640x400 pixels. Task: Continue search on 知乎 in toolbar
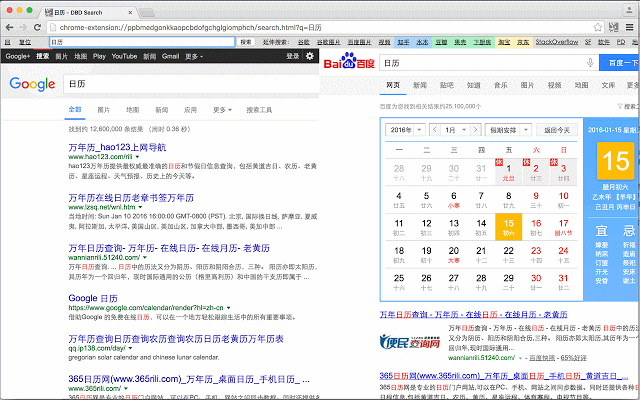coord(403,42)
